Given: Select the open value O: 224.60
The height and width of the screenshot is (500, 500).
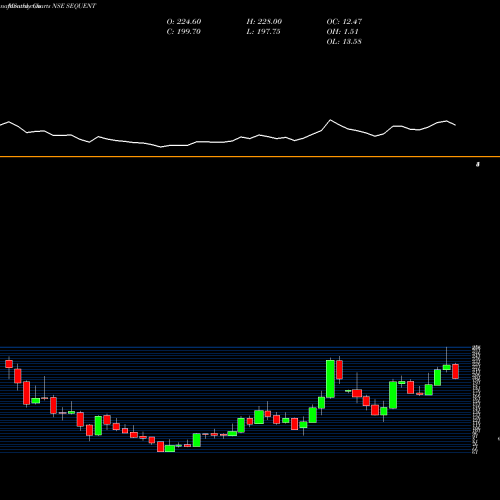Looking at the screenshot, I should (x=184, y=22).
